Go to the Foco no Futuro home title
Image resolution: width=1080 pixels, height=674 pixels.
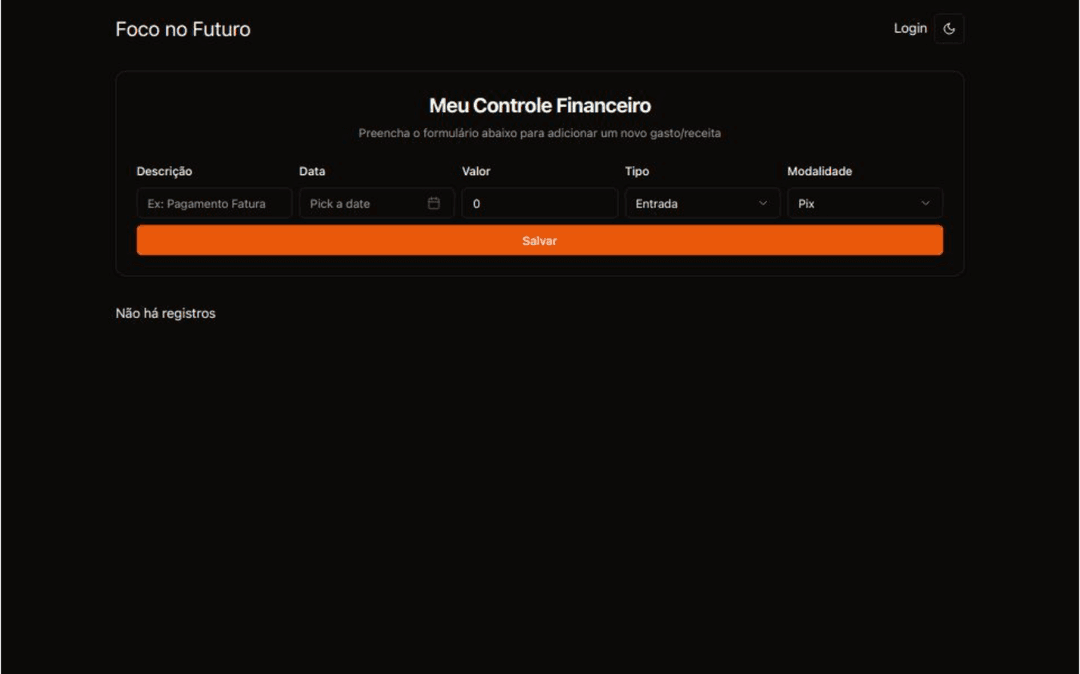(183, 30)
